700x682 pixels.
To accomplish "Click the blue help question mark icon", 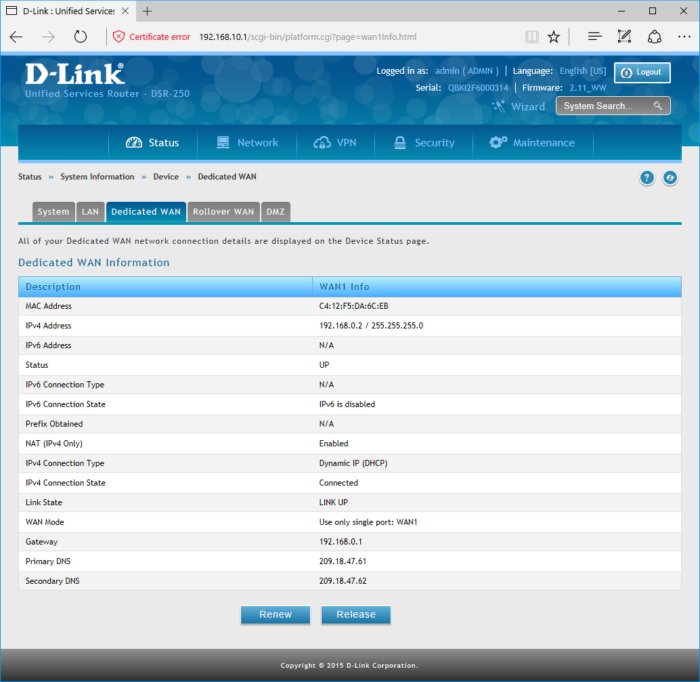I will click(x=647, y=177).
